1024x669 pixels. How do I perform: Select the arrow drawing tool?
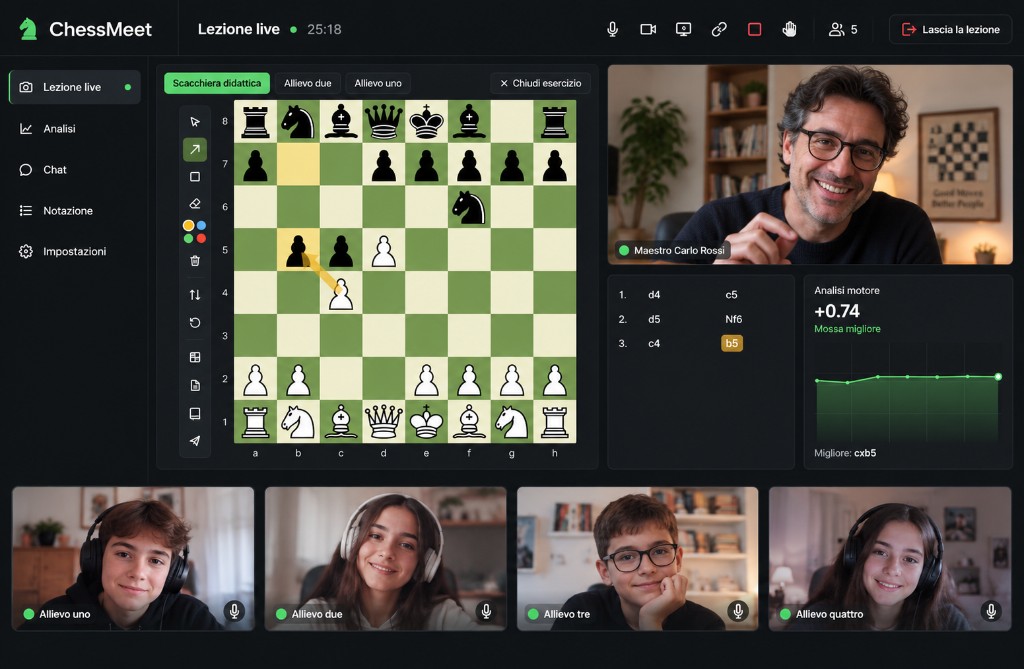point(195,150)
